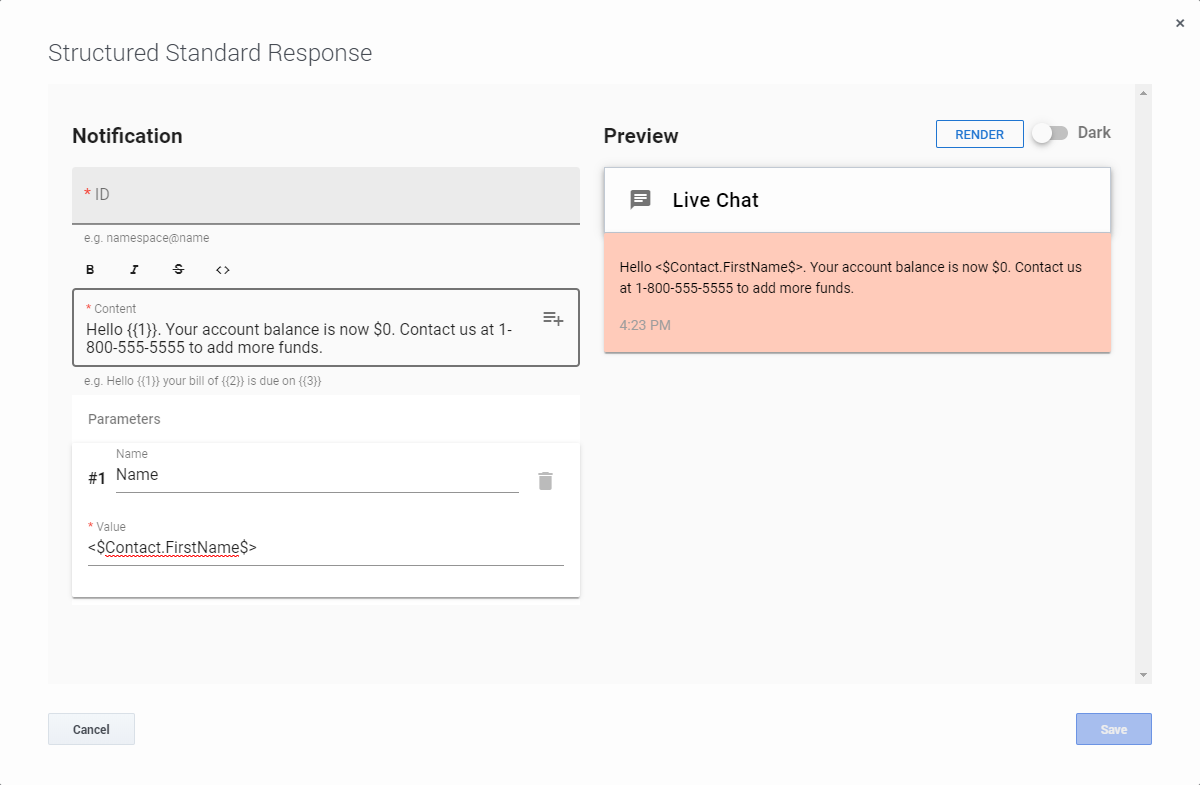The height and width of the screenshot is (785, 1200).
Task: Toggle the Dark preview mode switch
Action: pyautogui.click(x=1050, y=133)
